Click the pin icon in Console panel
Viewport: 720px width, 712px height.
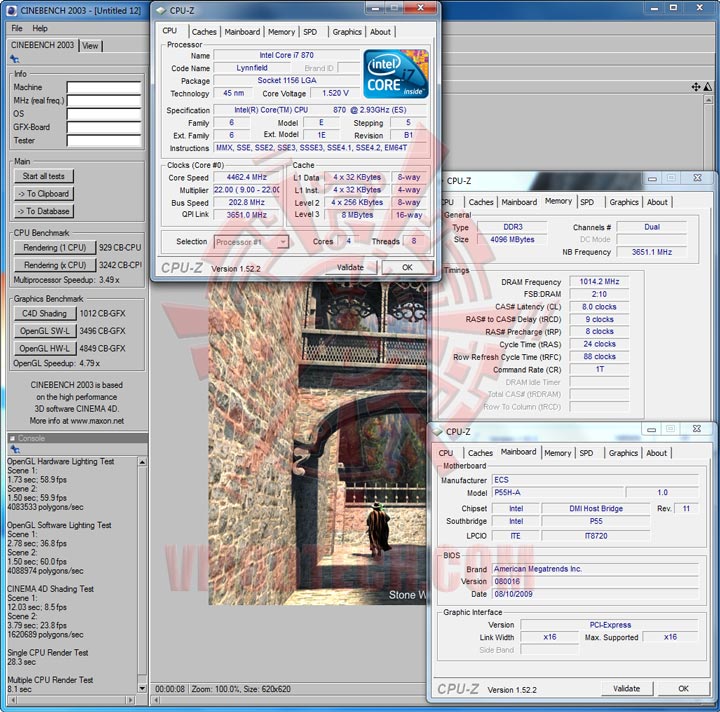pyautogui.click(x=15, y=449)
